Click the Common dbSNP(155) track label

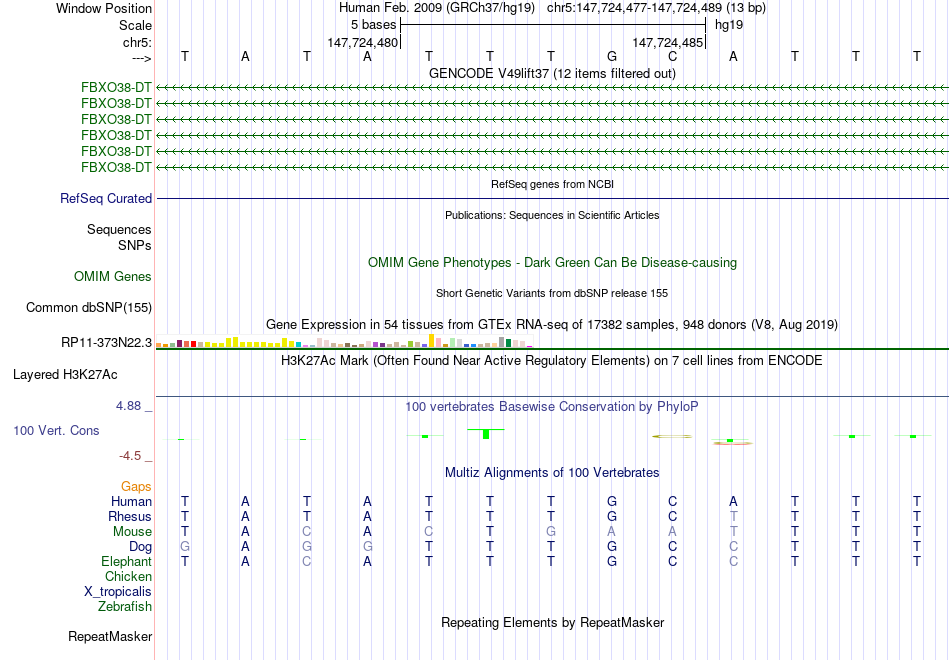[89, 308]
